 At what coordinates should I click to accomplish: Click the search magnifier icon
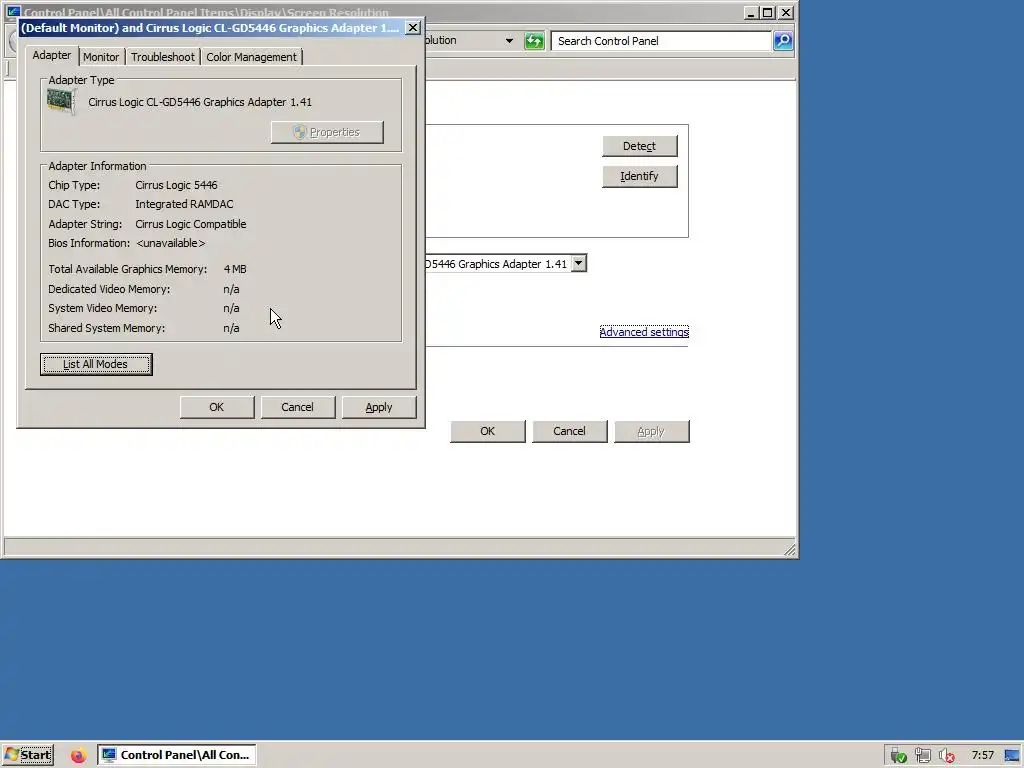[782, 40]
